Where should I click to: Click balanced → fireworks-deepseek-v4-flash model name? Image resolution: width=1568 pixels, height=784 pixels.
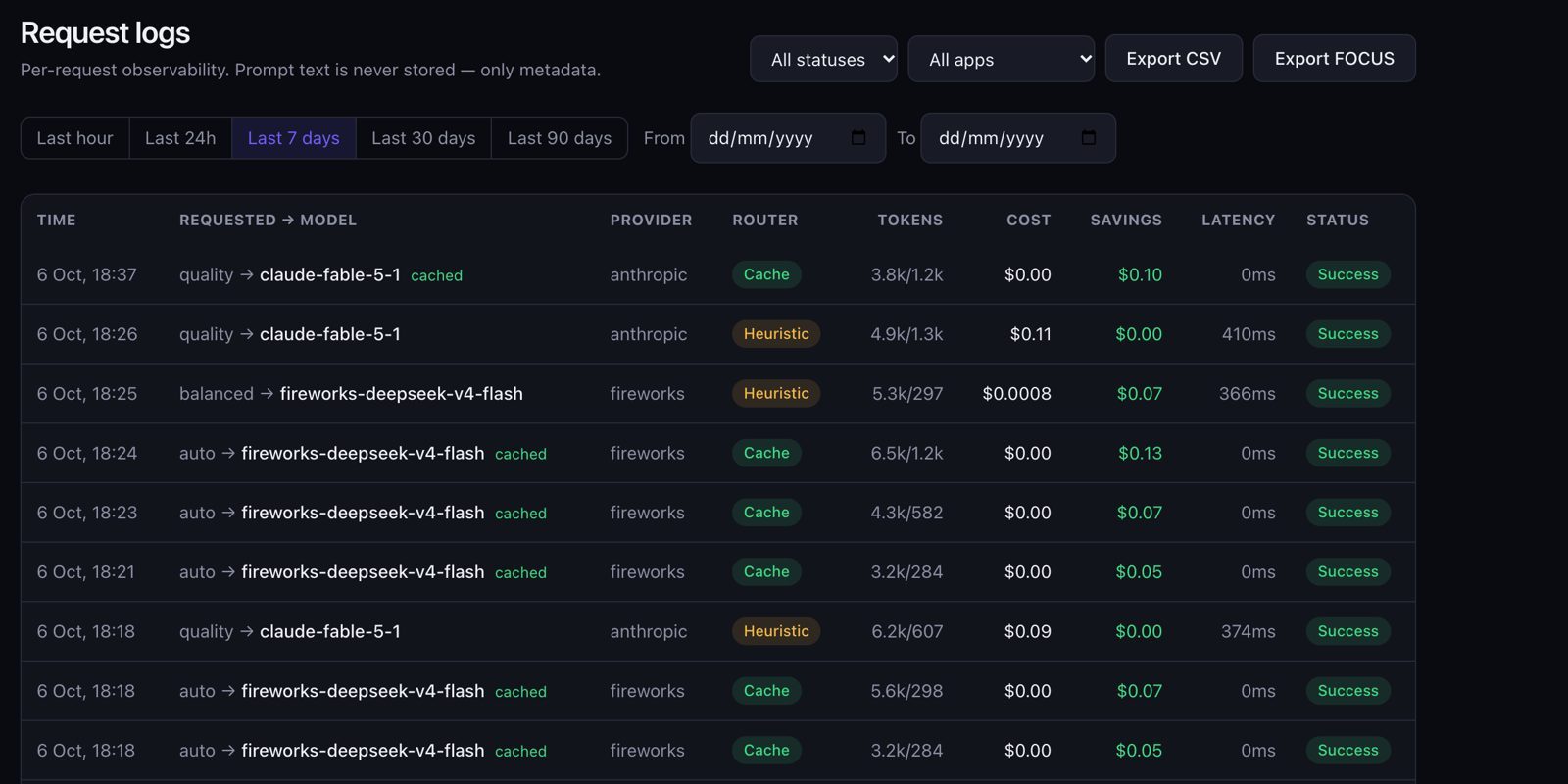coord(402,394)
